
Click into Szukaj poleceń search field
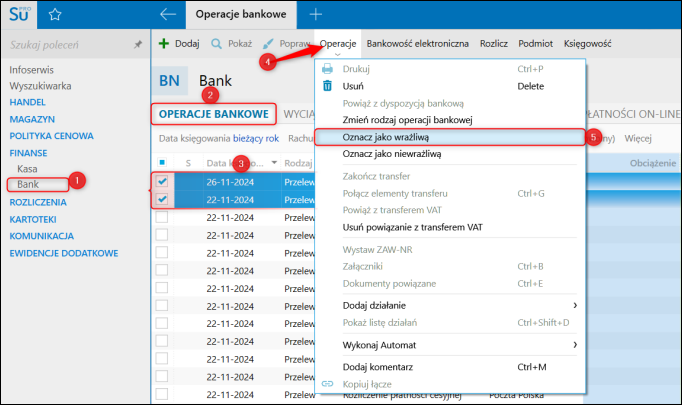(x=70, y=44)
